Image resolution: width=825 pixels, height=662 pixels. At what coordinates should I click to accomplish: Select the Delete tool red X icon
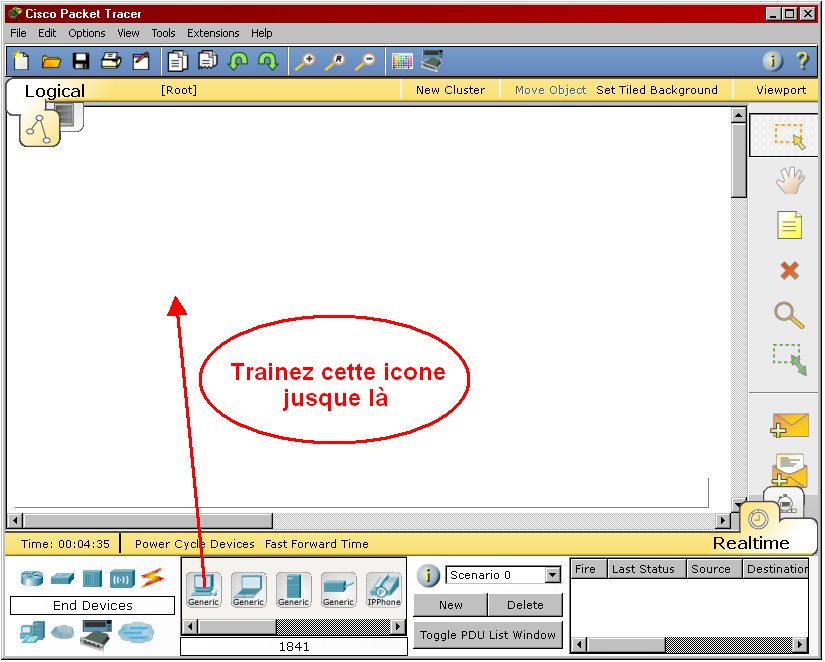point(789,270)
